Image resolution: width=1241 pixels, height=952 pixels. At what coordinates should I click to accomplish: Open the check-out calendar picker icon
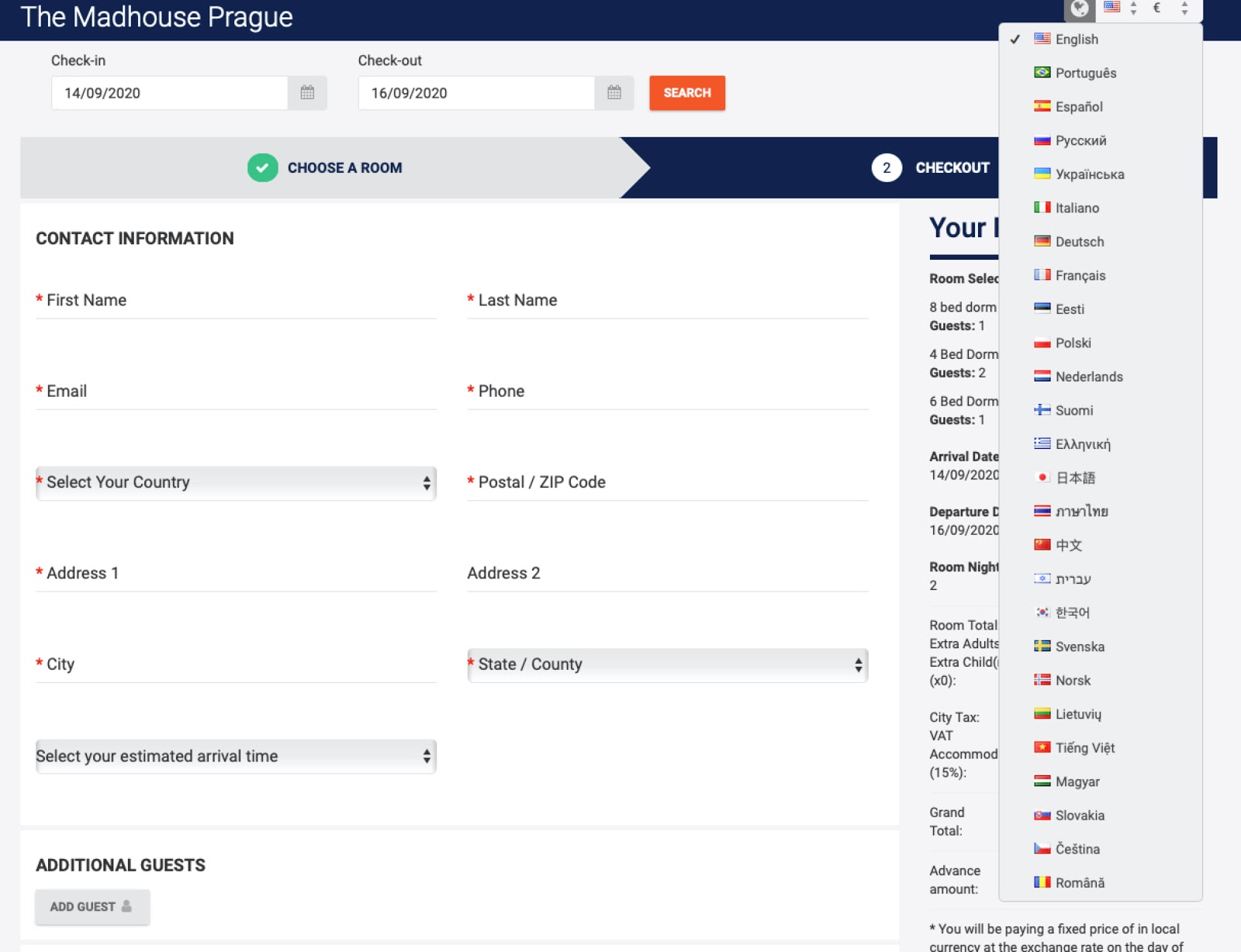pos(614,93)
